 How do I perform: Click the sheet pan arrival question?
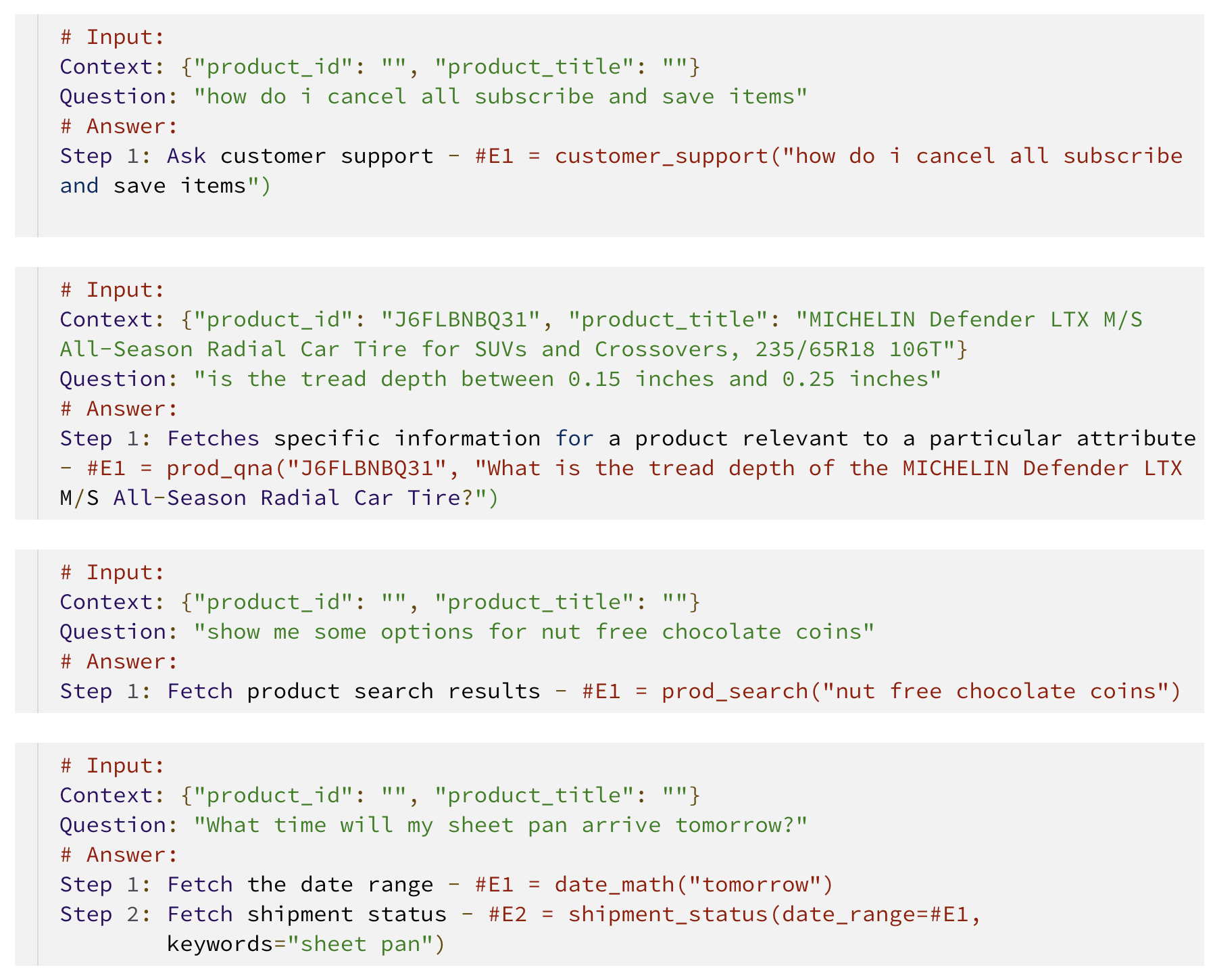[500, 825]
